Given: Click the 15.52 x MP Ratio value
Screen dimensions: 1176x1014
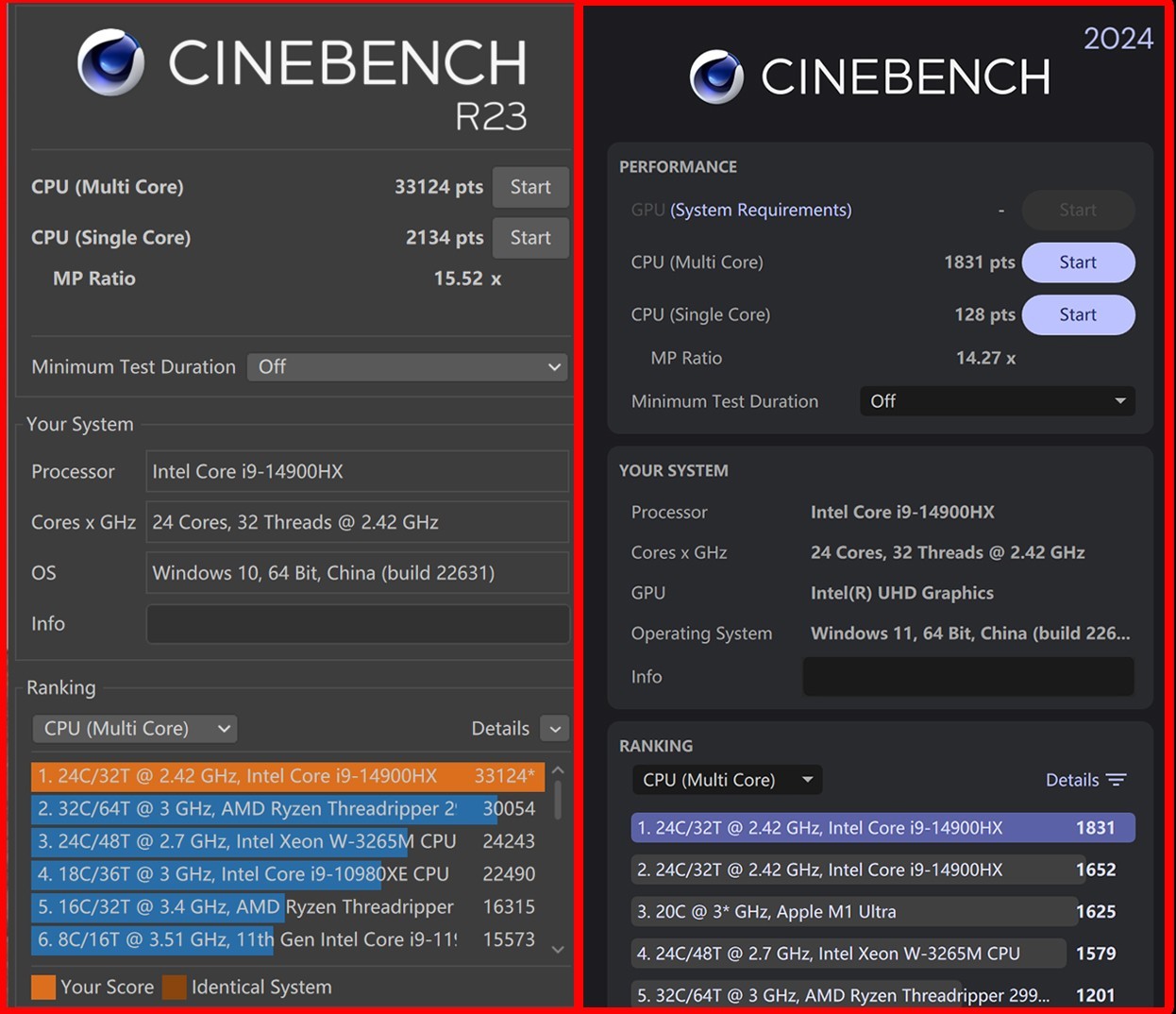Looking at the screenshot, I should coord(467,279).
